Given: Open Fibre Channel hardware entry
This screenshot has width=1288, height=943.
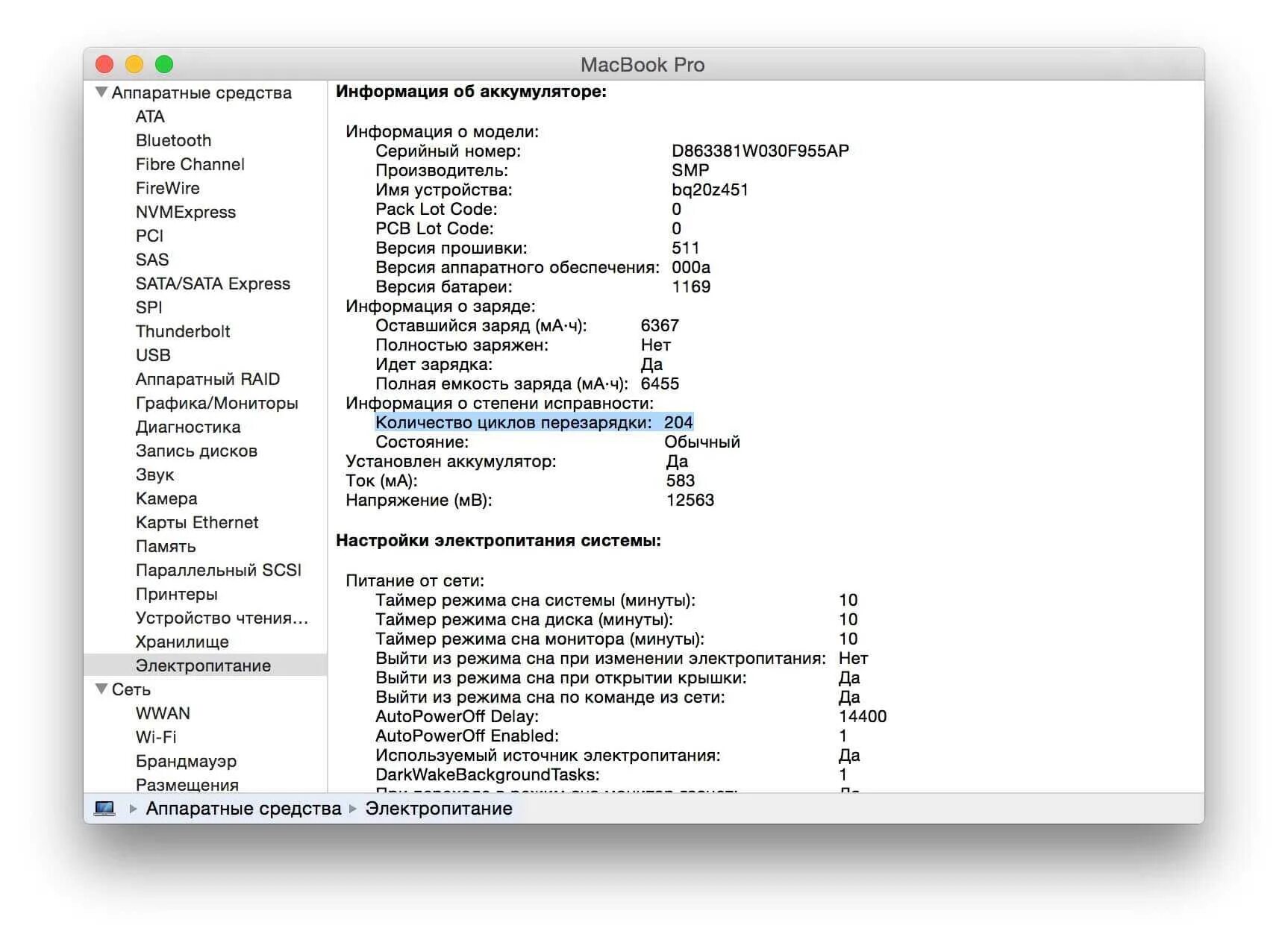Looking at the screenshot, I should click(x=190, y=164).
